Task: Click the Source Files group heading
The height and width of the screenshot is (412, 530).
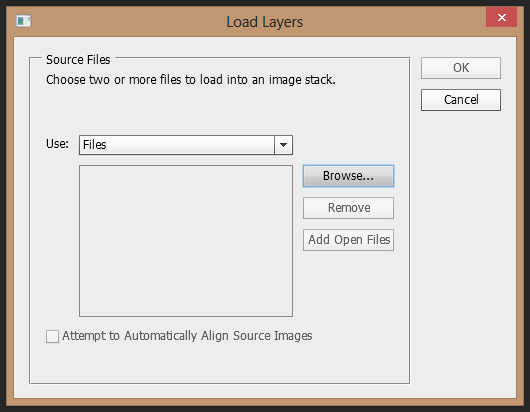Action: 78,60
